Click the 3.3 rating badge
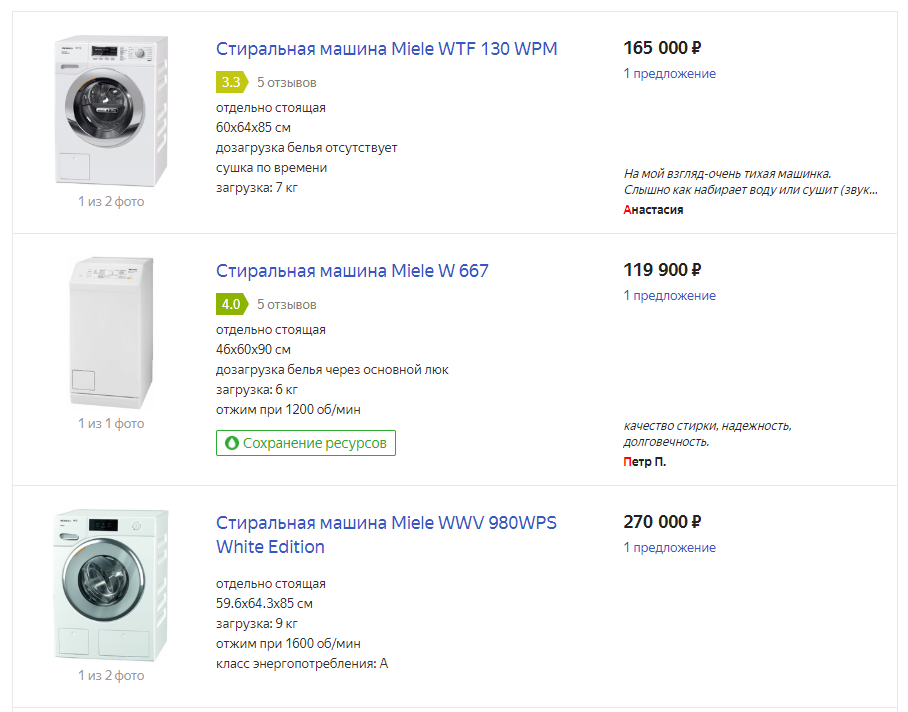 (231, 82)
